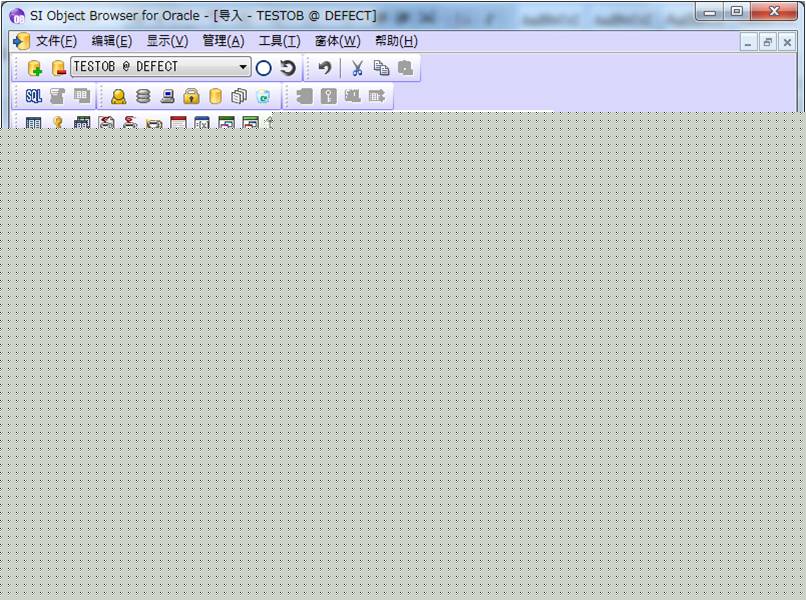Click the grey script icon next to SQL
The width and height of the screenshot is (806, 600).
(58, 96)
